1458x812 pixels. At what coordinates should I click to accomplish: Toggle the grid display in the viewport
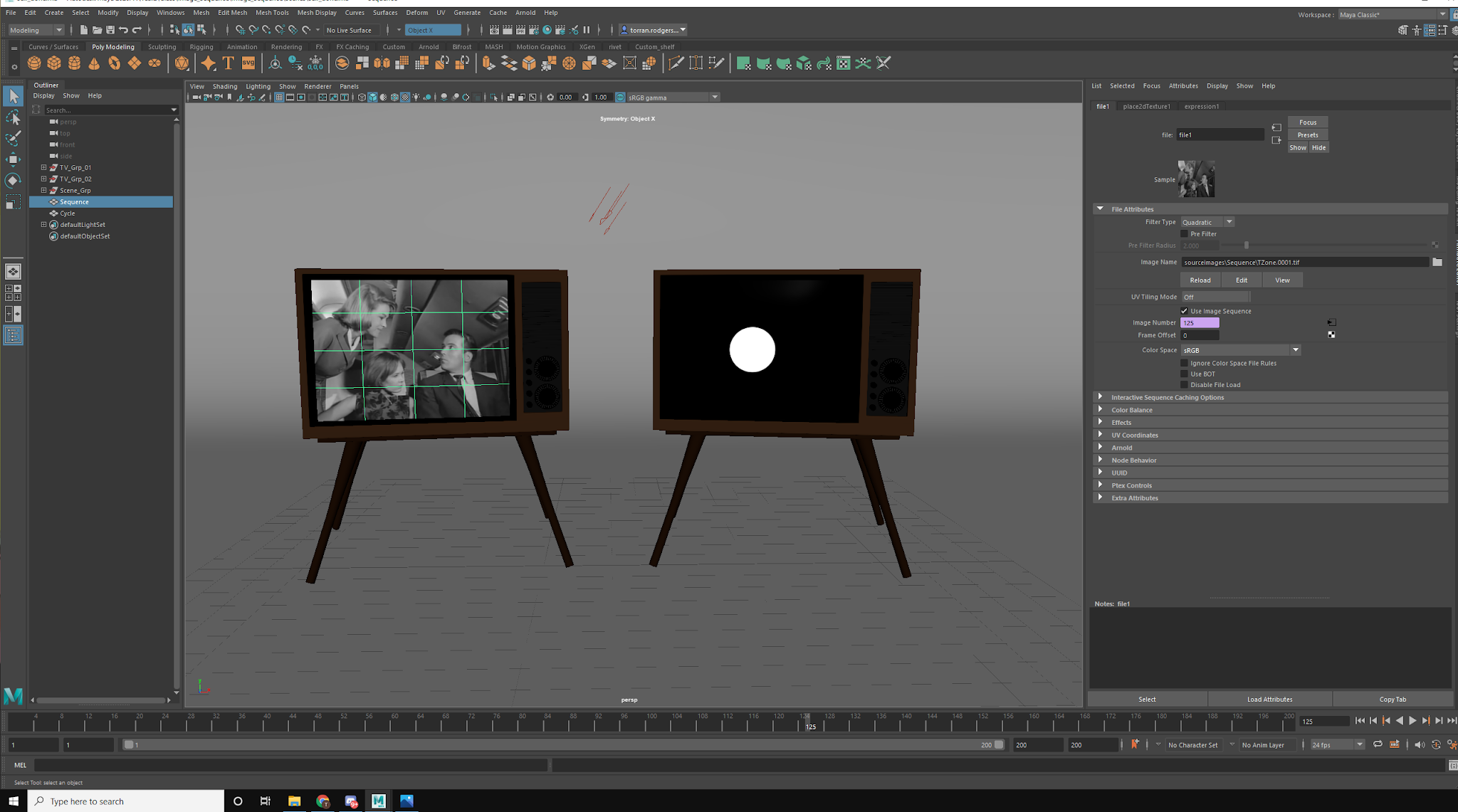[278, 97]
